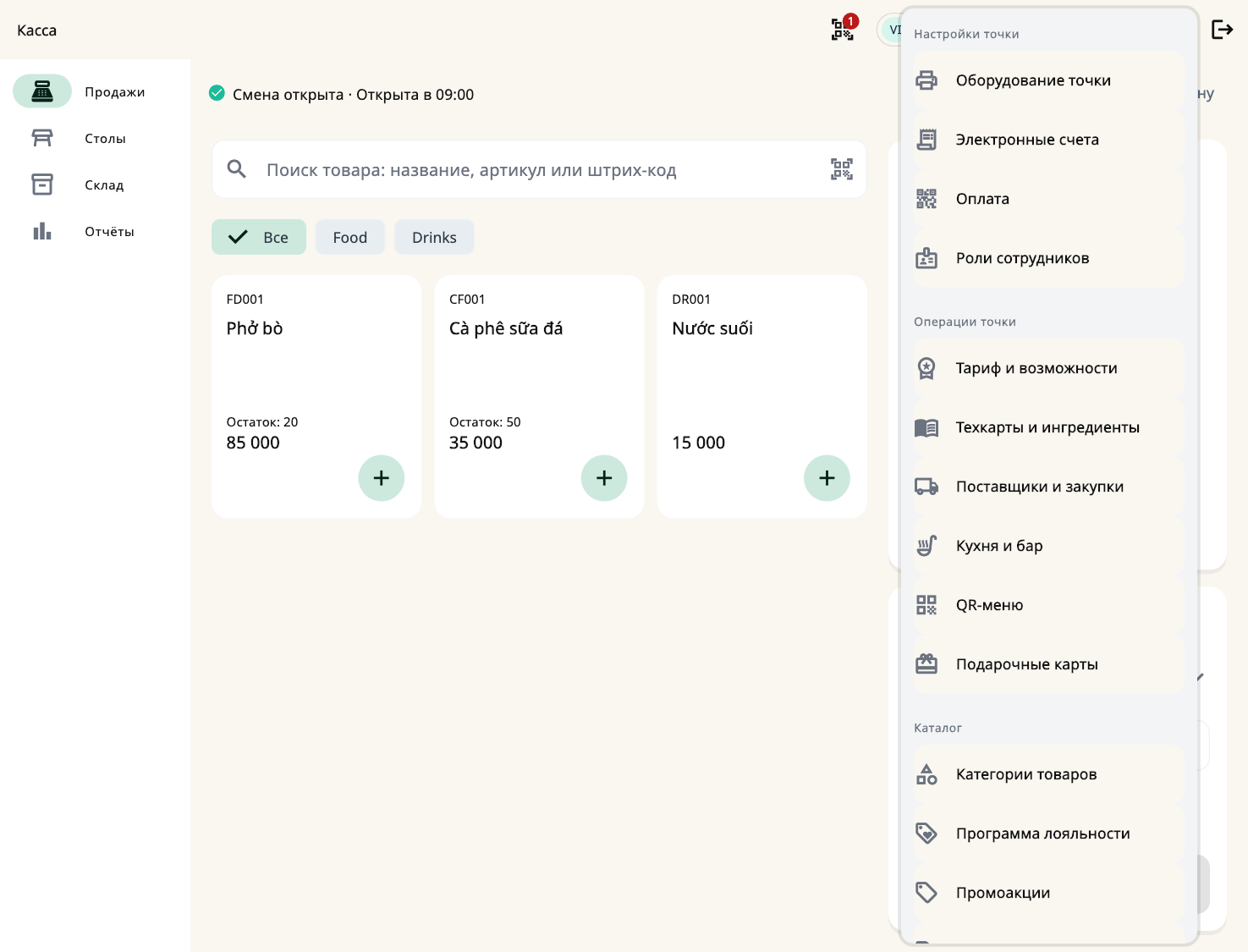Click Остаток: 20 stock label
Viewport: 1248px width, 952px height.
(x=262, y=421)
